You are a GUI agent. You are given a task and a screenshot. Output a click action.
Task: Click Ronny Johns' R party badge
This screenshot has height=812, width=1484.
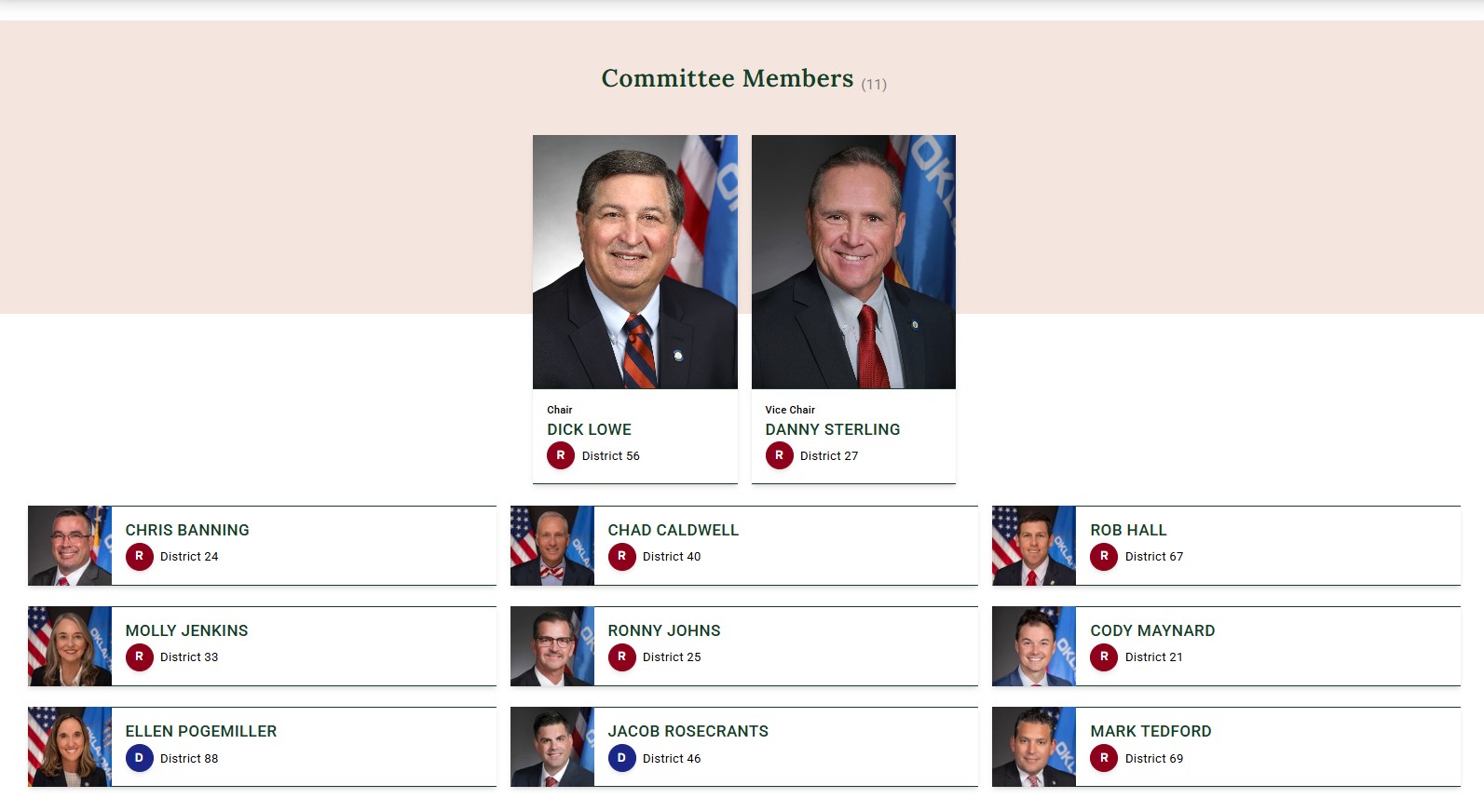tap(621, 657)
